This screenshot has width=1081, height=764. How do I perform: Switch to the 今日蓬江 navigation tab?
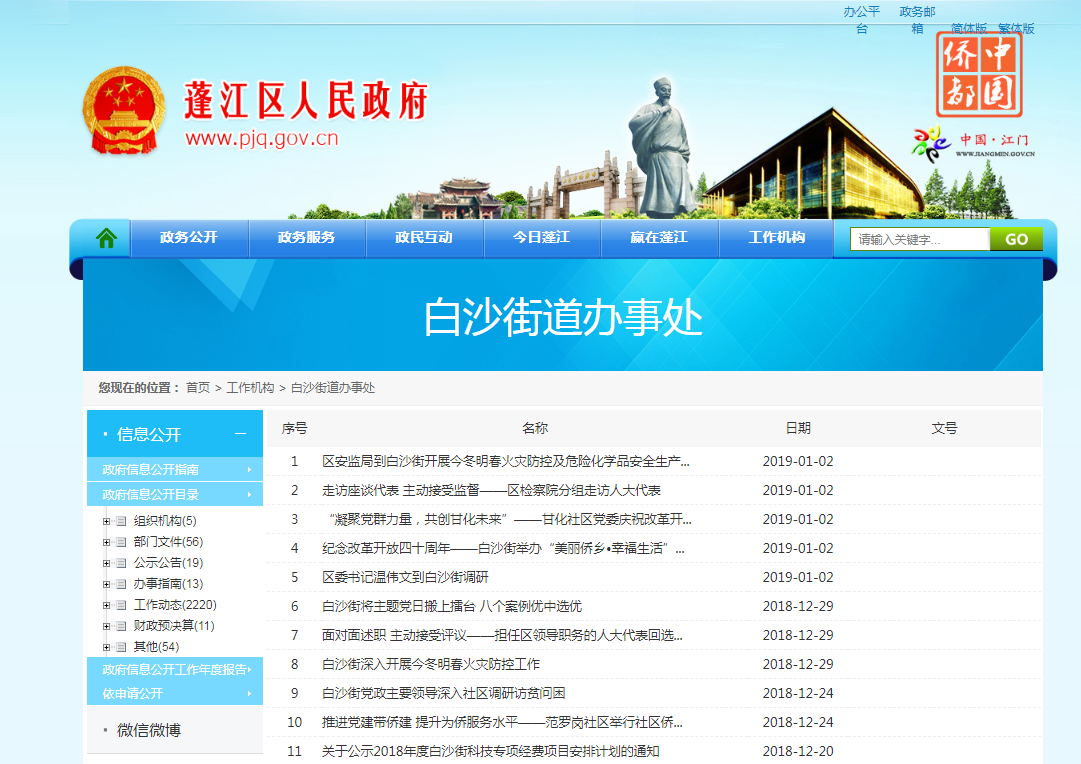click(x=542, y=238)
